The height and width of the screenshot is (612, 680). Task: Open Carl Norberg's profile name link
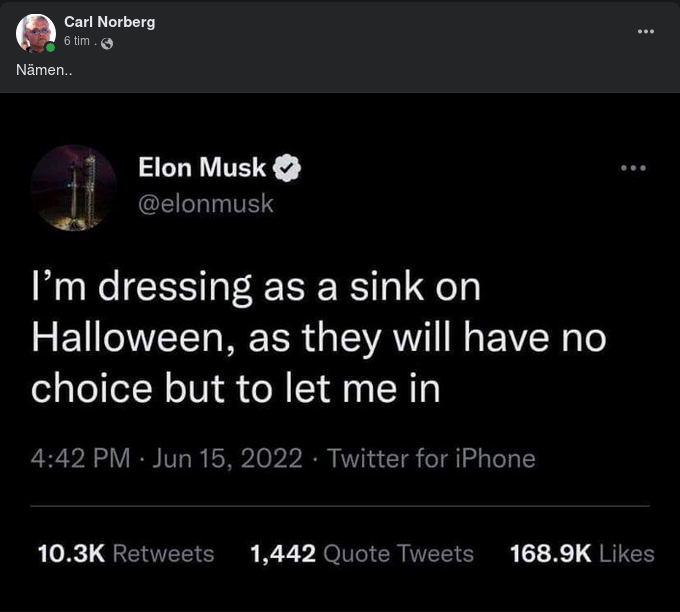coord(109,22)
